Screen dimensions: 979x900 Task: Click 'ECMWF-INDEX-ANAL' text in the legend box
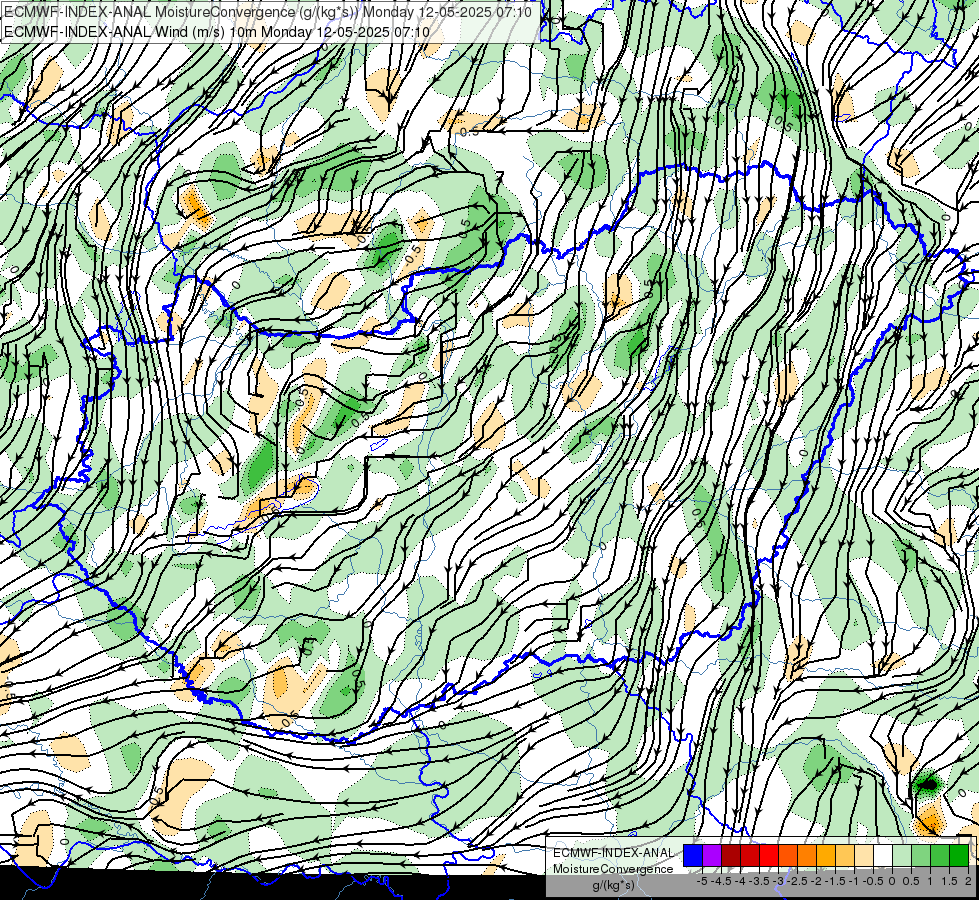click(x=613, y=853)
